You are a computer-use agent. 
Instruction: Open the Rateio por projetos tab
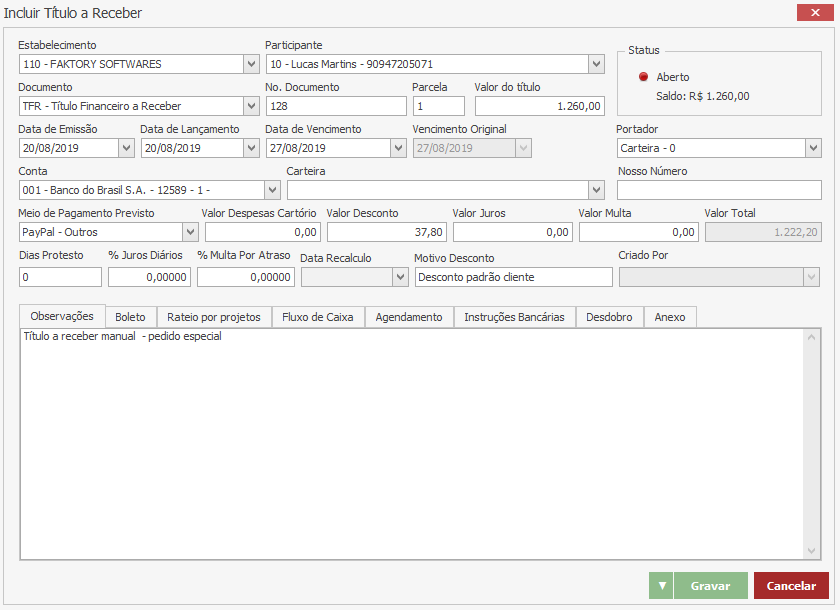tap(214, 317)
